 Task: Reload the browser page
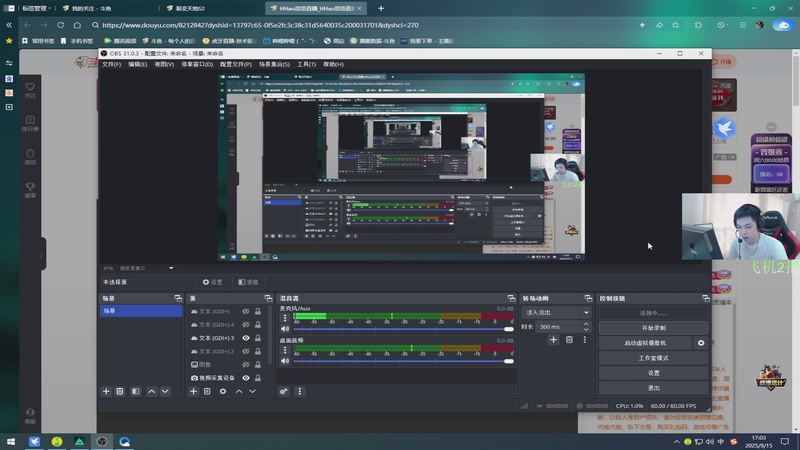(61, 25)
